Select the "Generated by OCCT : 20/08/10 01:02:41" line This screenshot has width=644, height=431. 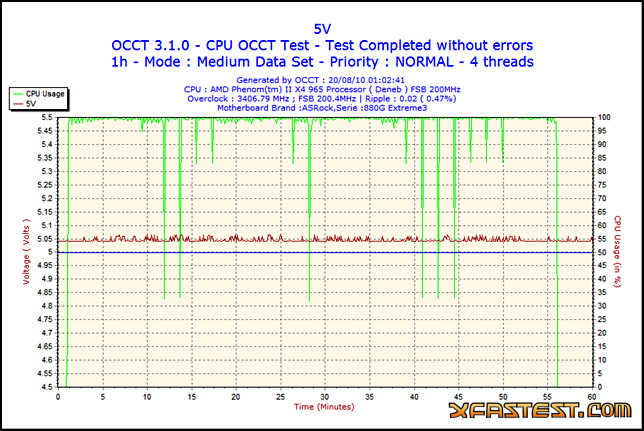[x=320, y=80]
